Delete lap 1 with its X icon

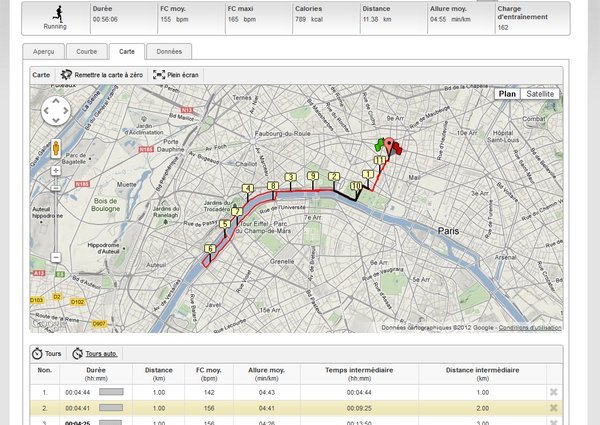click(x=553, y=392)
